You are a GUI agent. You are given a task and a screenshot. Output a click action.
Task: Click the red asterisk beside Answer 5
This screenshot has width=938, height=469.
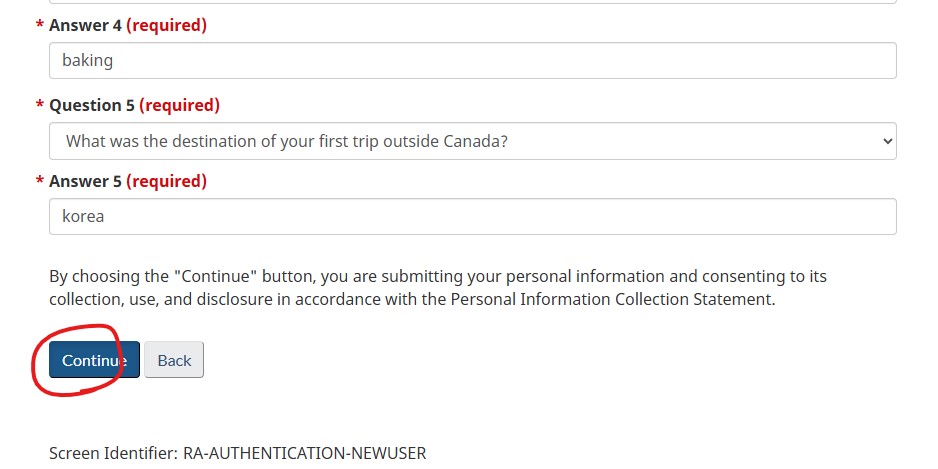[40, 181]
